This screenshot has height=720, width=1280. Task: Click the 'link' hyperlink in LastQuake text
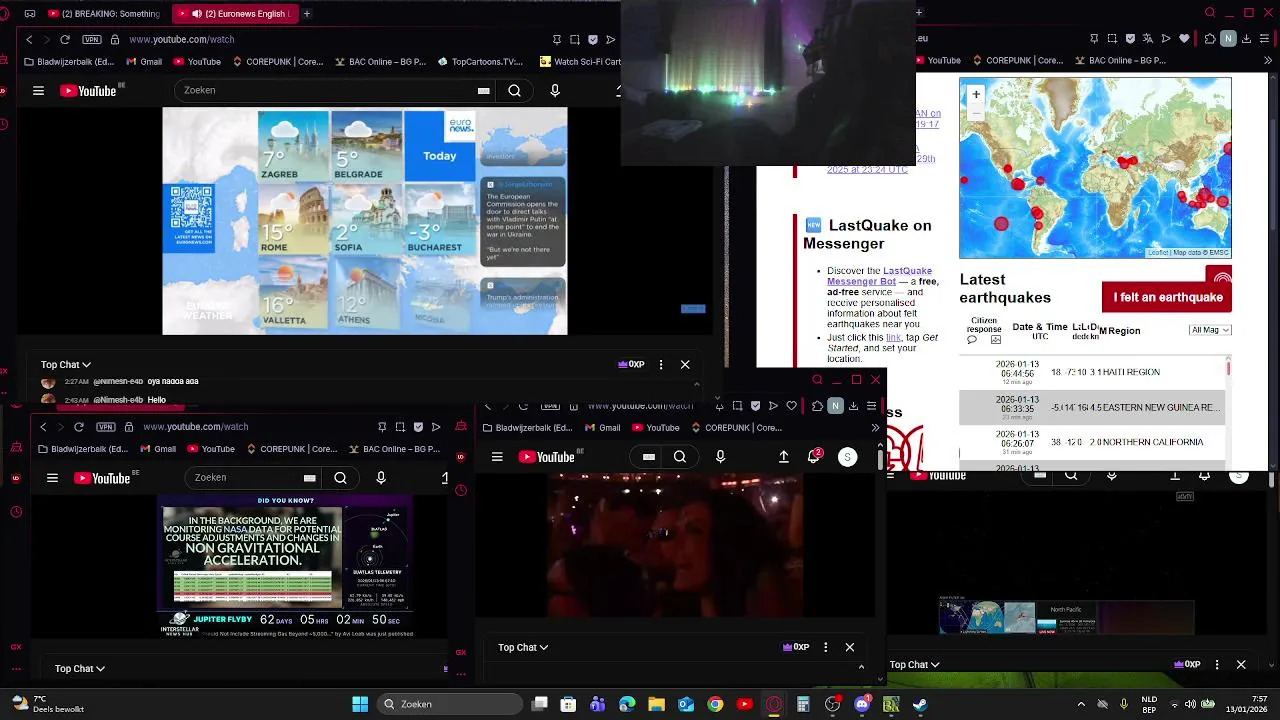(x=893, y=337)
